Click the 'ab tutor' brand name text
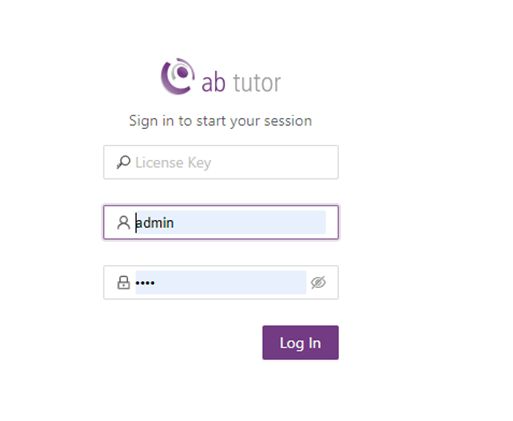 (241, 83)
